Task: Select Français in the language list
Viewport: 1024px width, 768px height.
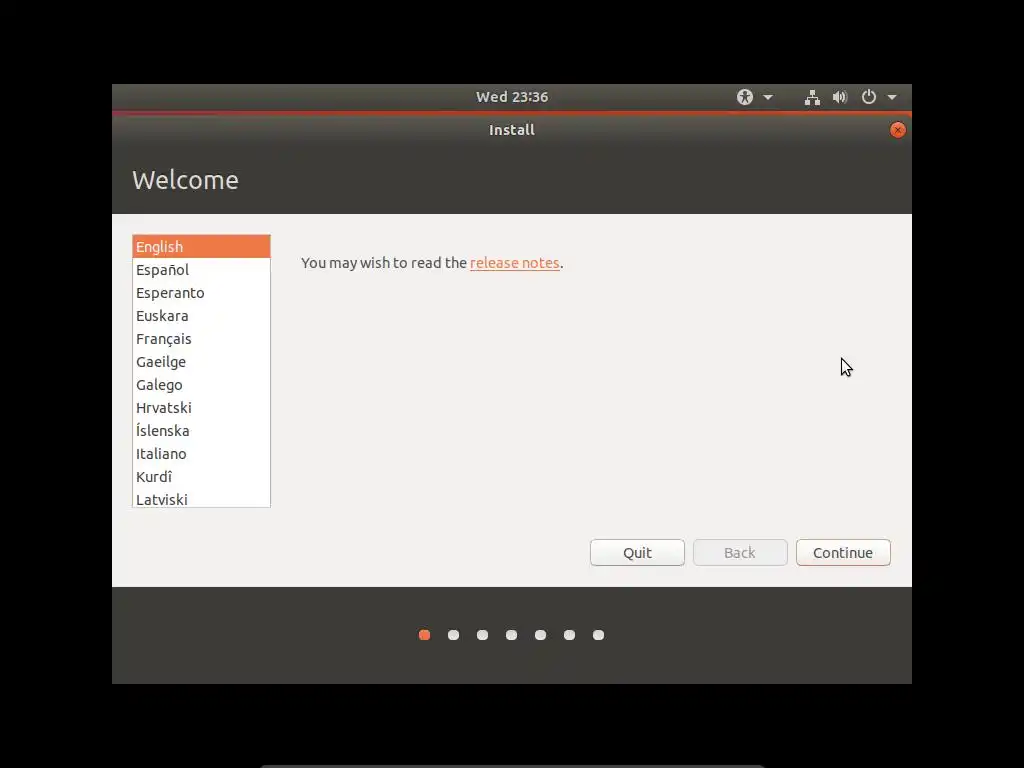Action: coord(201,339)
